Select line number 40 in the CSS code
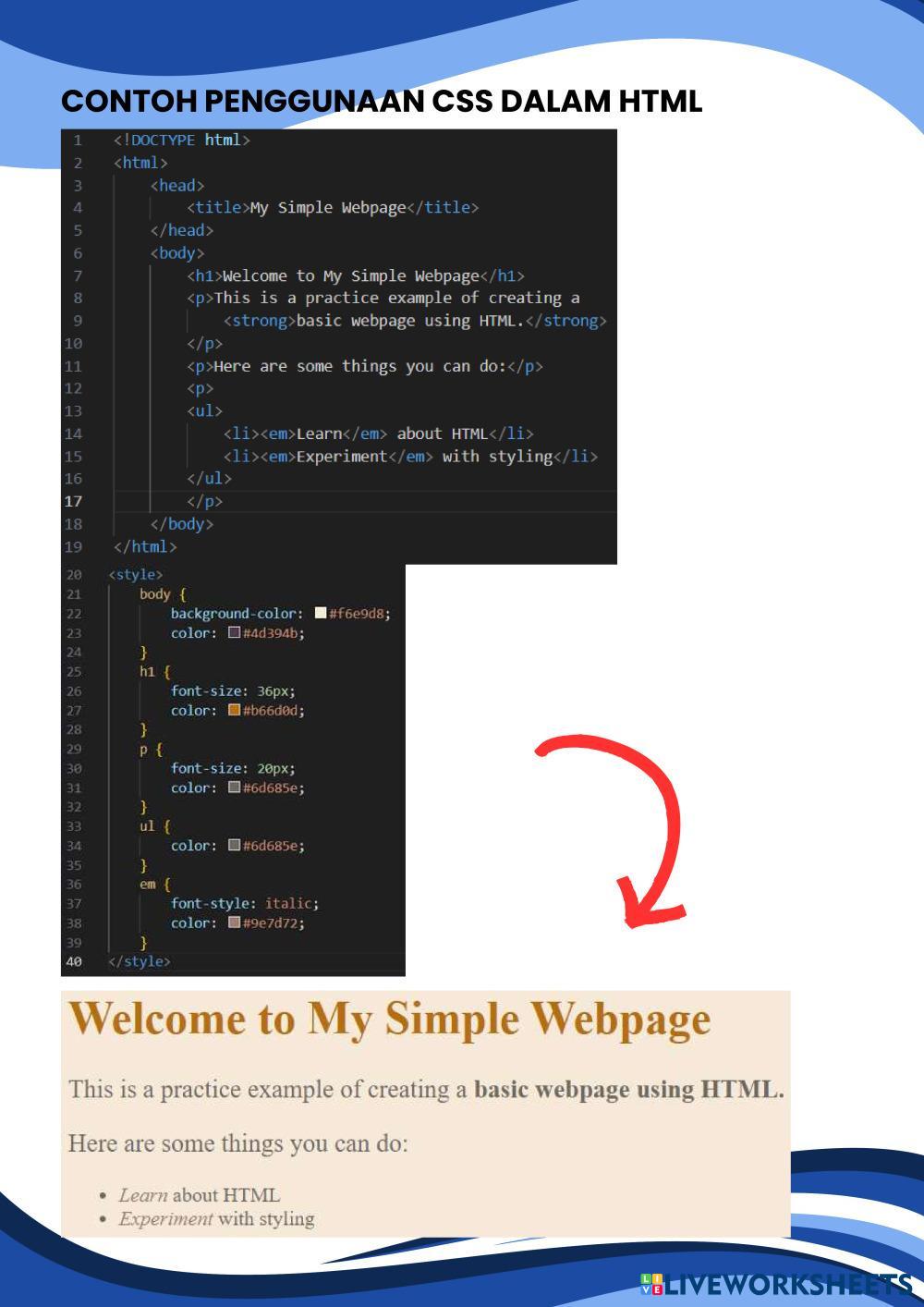This screenshot has height=1307, width=924. (73, 961)
